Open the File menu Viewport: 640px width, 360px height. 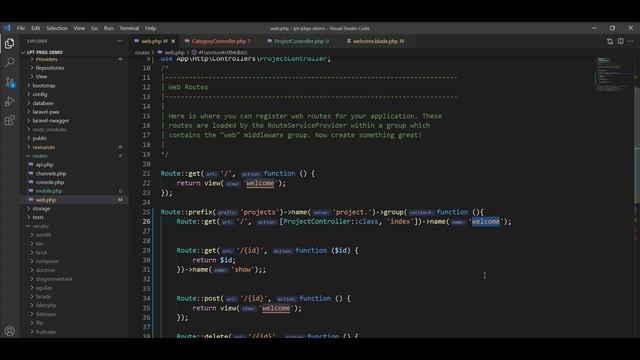(x=21, y=28)
